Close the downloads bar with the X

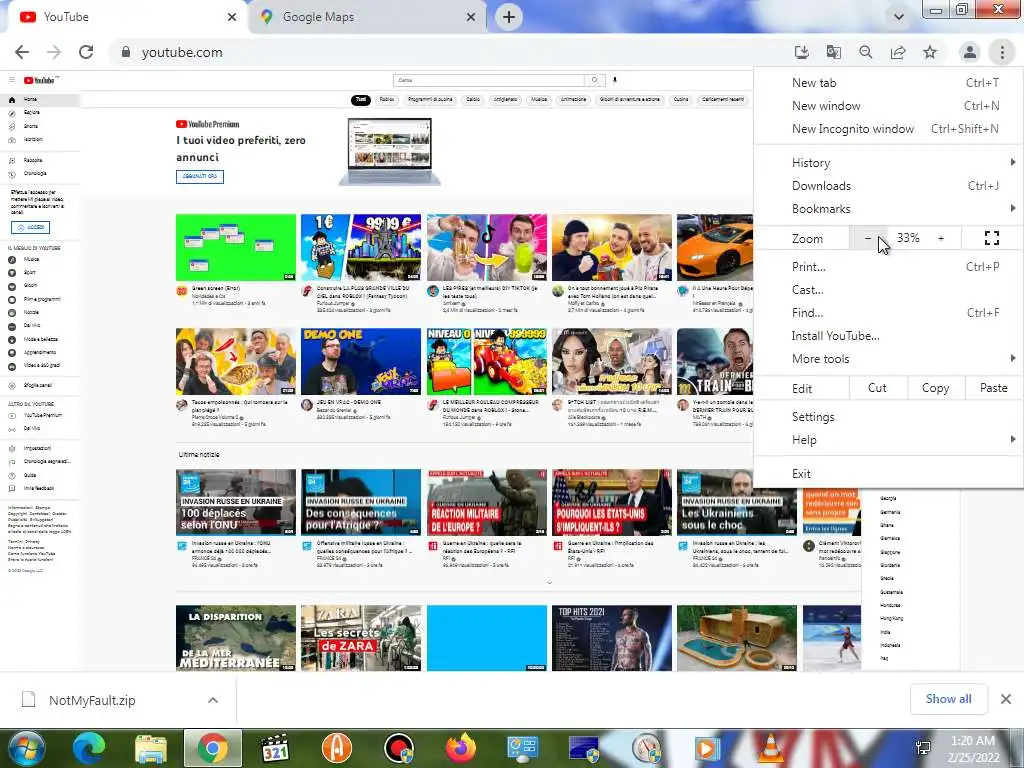click(x=1006, y=699)
